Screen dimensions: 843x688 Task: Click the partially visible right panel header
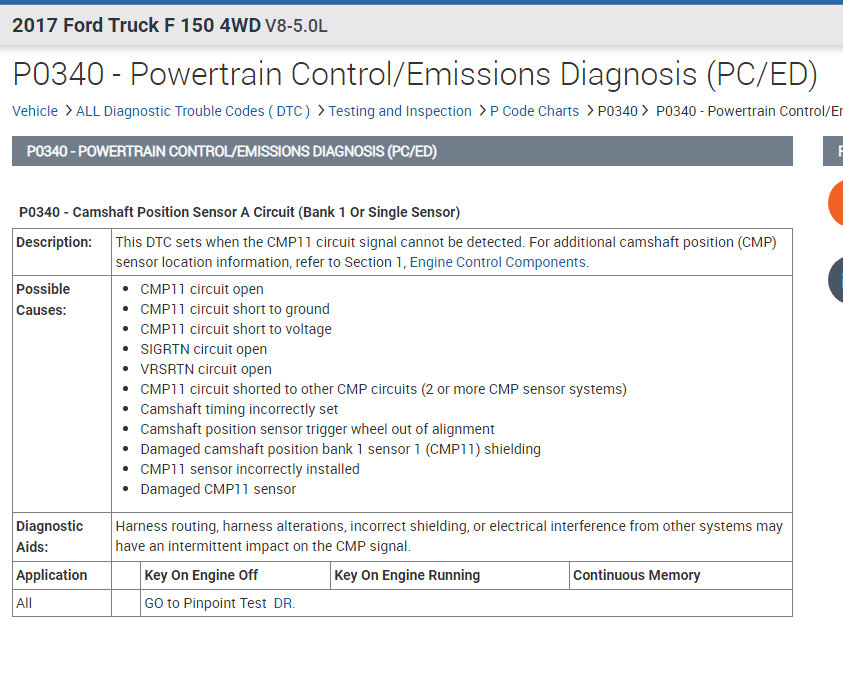833,151
